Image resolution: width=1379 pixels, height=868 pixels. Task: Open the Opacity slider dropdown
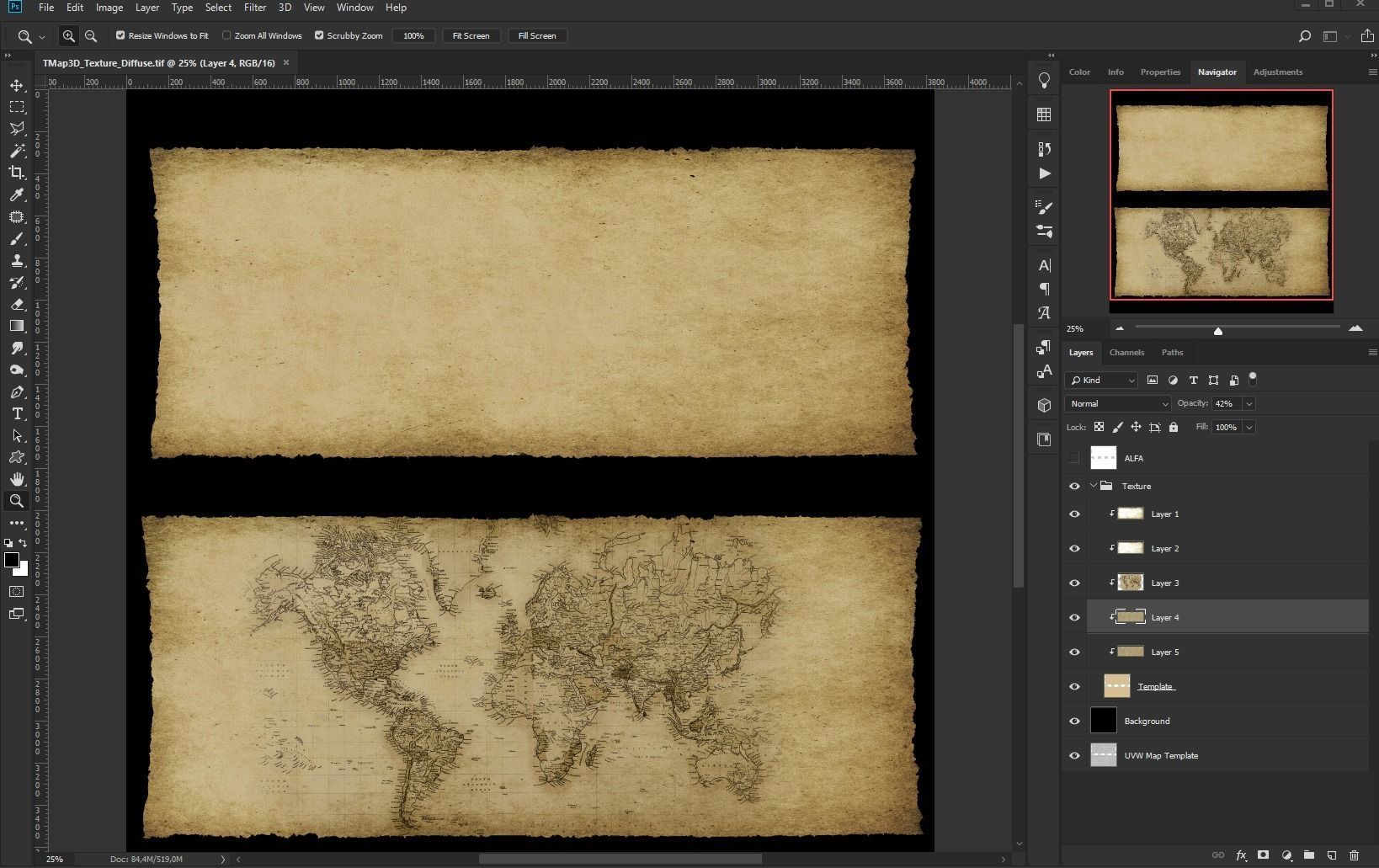pos(1249,404)
